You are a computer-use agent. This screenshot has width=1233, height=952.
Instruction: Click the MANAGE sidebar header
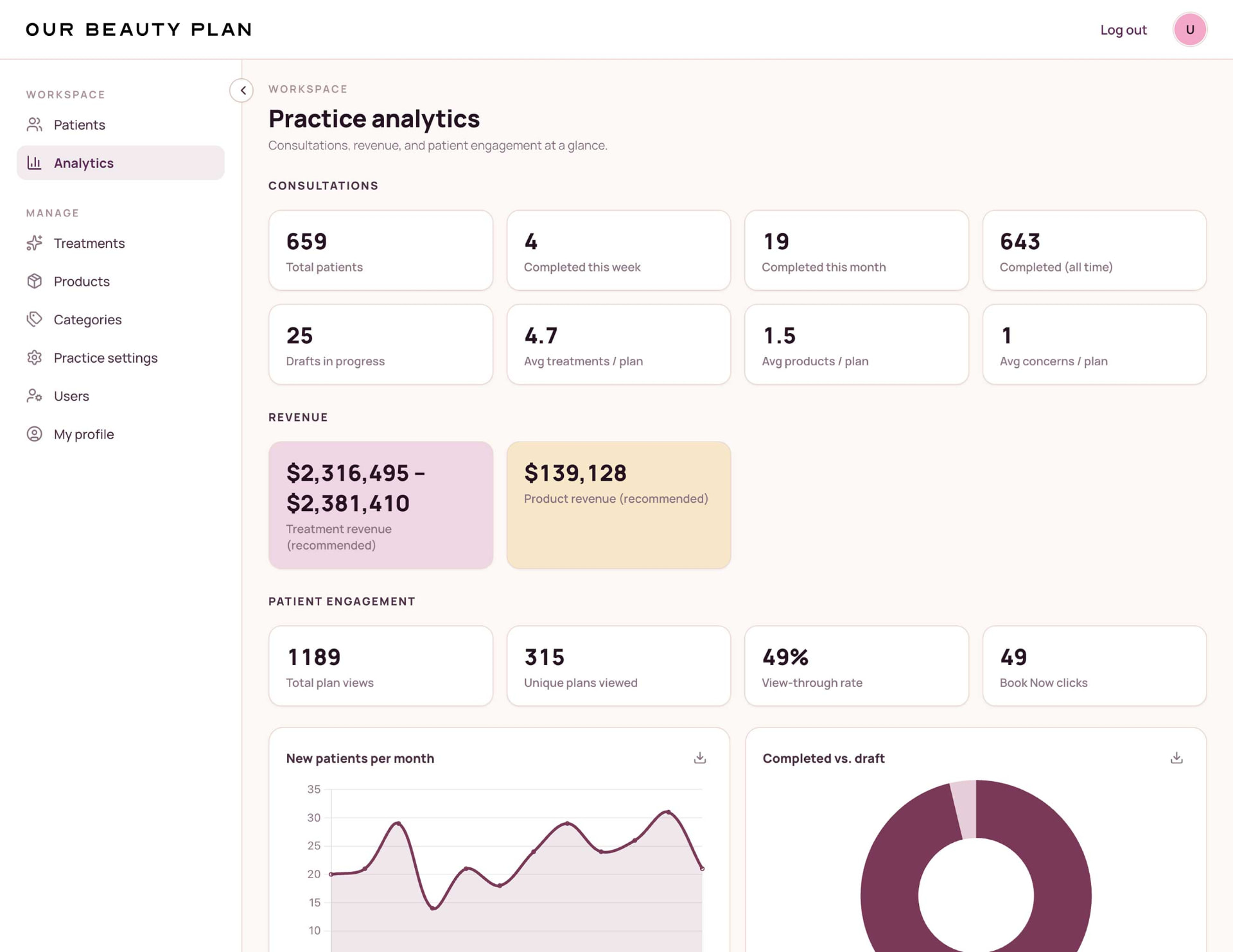(x=53, y=213)
